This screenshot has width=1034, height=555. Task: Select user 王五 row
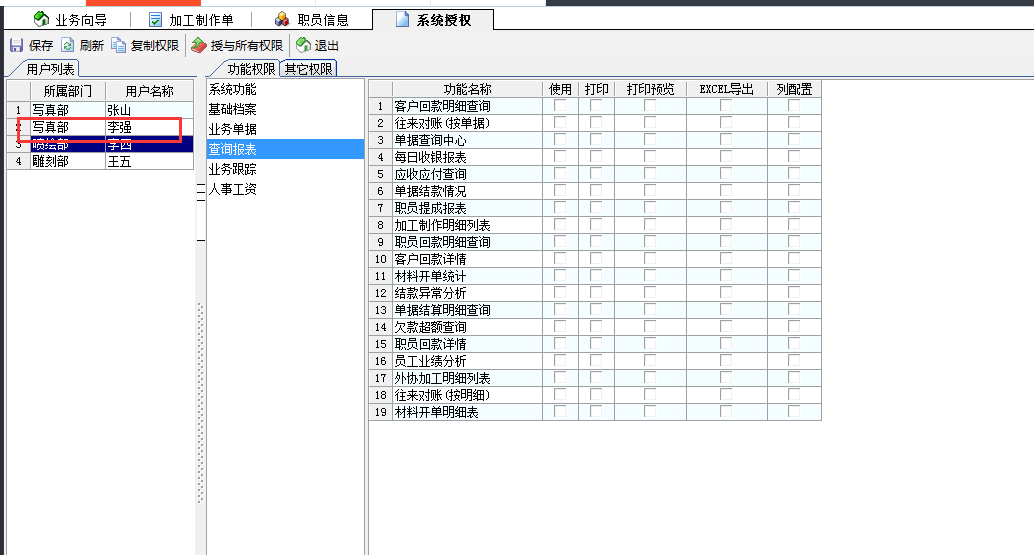click(100, 161)
